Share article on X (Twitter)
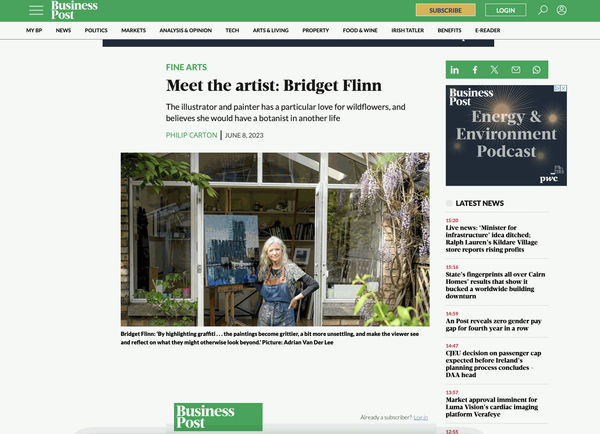Image resolution: width=600 pixels, height=434 pixels. (x=495, y=70)
